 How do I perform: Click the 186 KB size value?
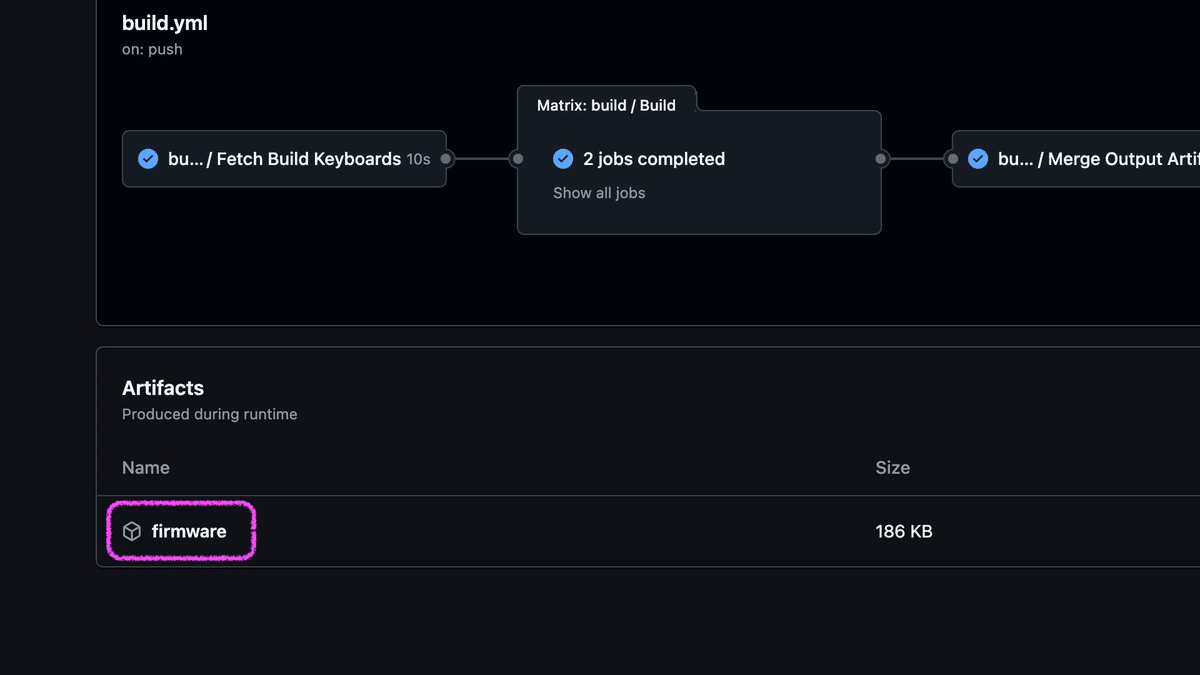[904, 532]
